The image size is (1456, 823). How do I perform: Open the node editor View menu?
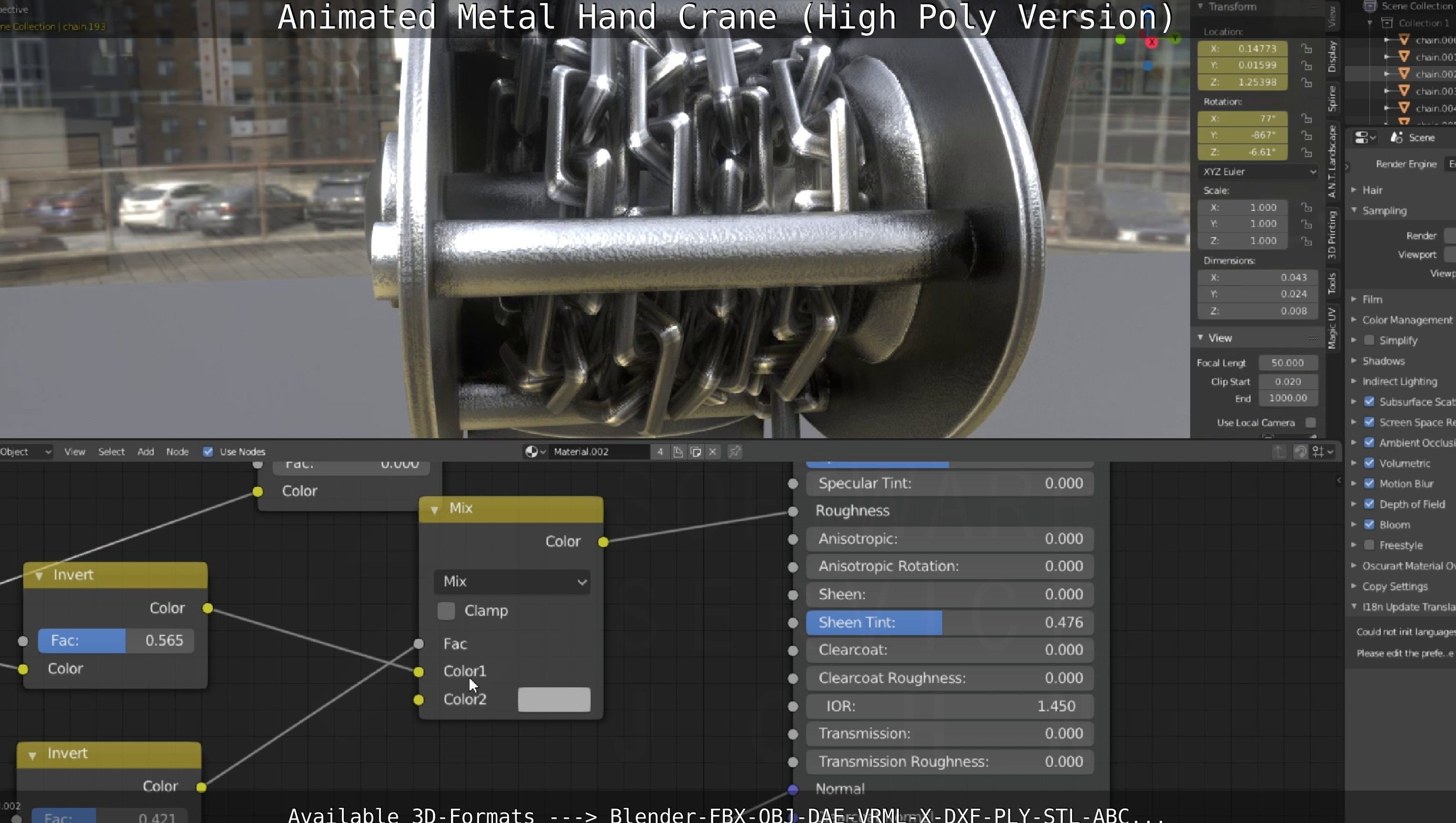point(75,452)
